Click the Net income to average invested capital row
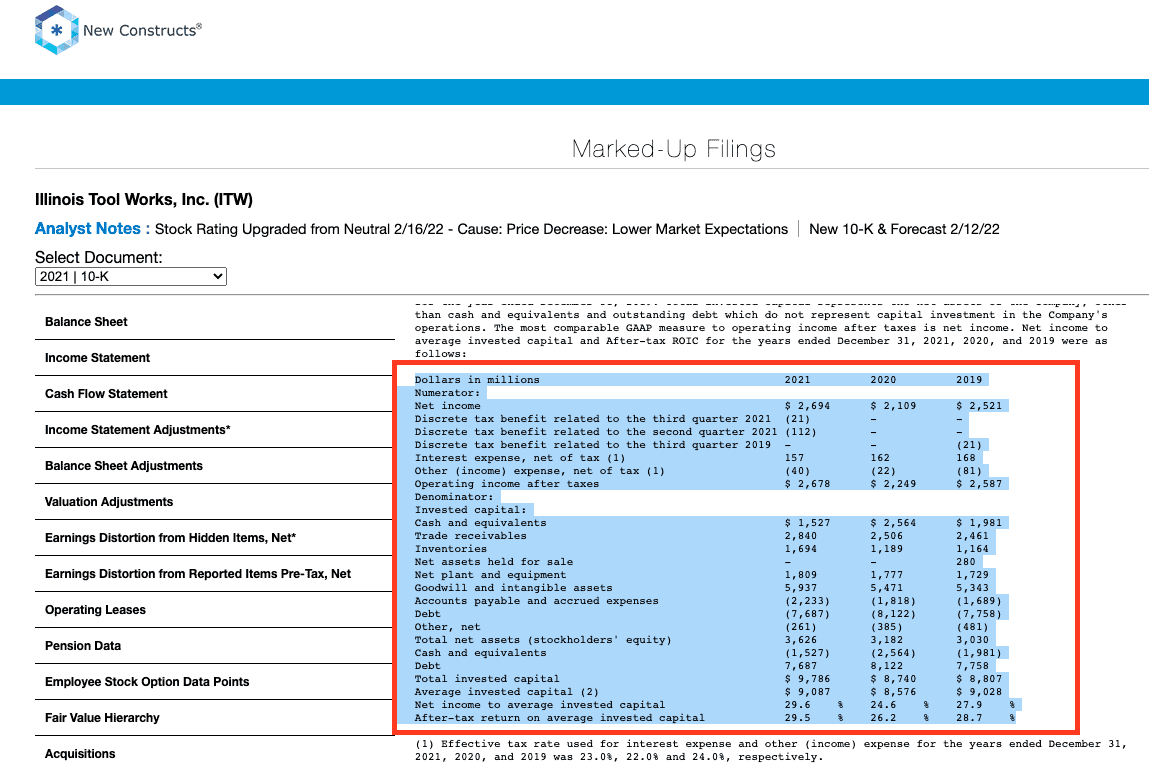1149x764 pixels. coord(540,705)
